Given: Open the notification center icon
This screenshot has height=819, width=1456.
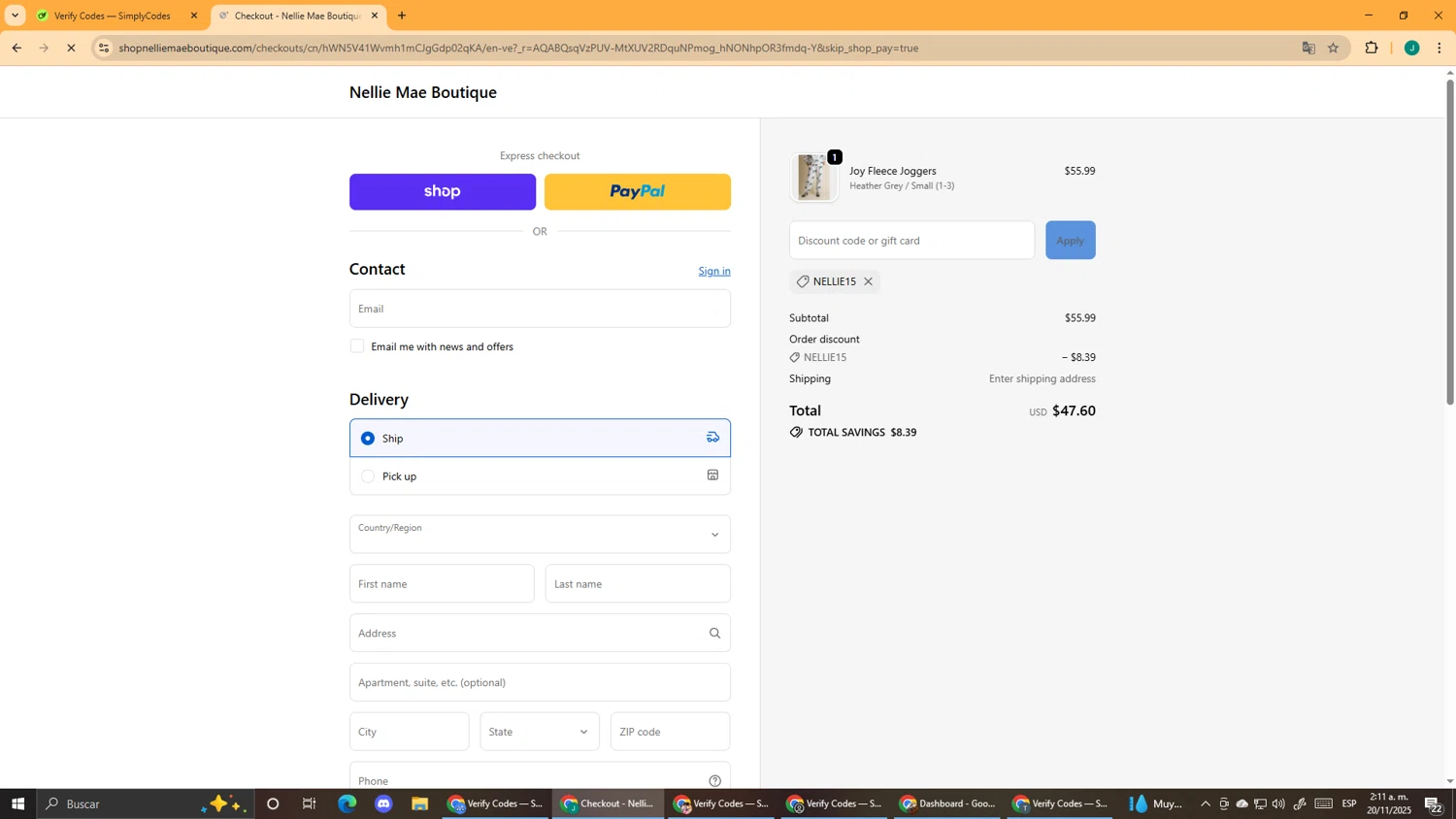Looking at the screenshot, I should click(x=1434, y=804).
